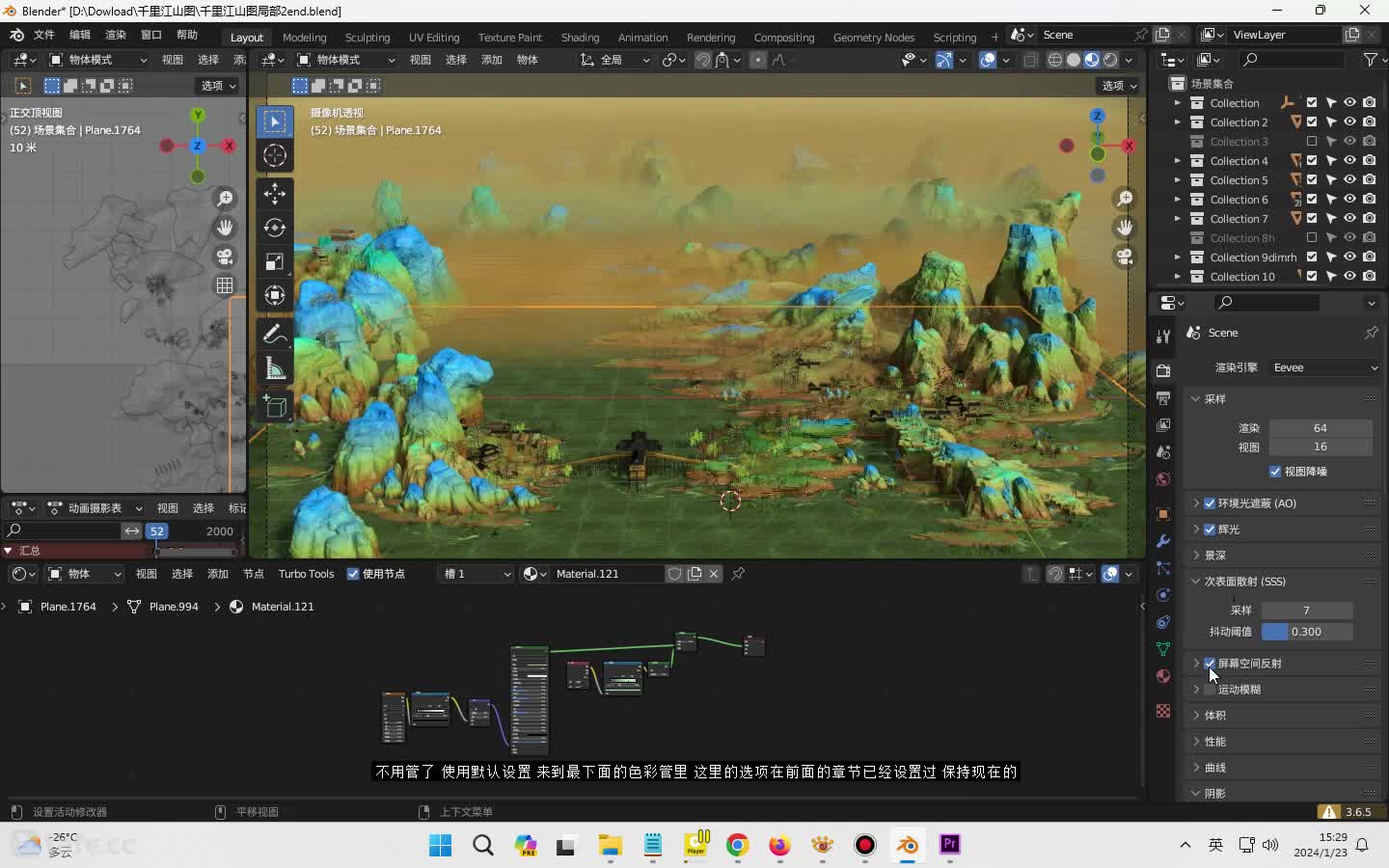1389x868 pixels.
Task: Adjust the 抖动阈值 0.300 slider
Action: click(1307, 632)
